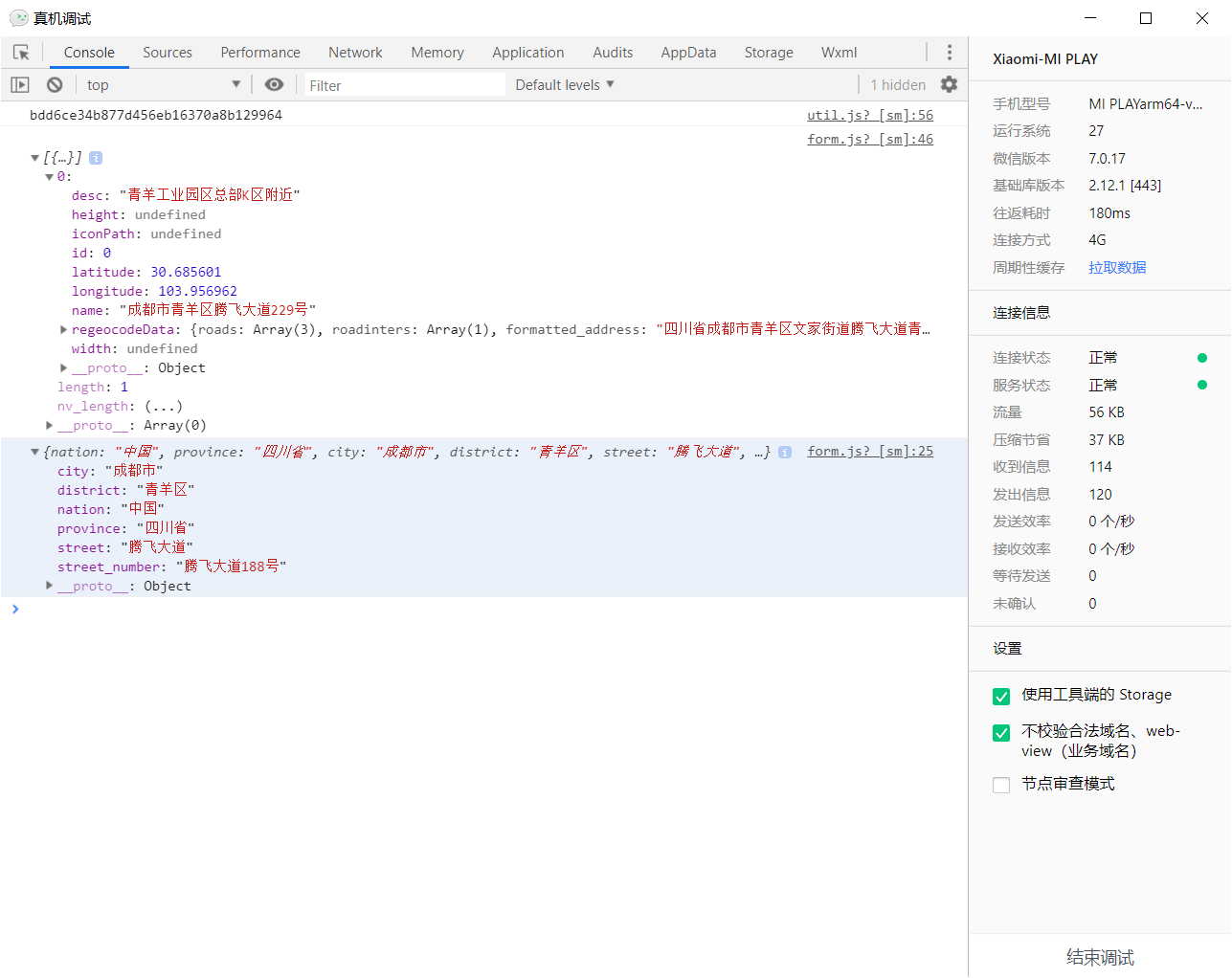Invoke nv_length (...) getter
Image resolution: width=1232 pixels, height=978 pixels.
tap(164, 407)
